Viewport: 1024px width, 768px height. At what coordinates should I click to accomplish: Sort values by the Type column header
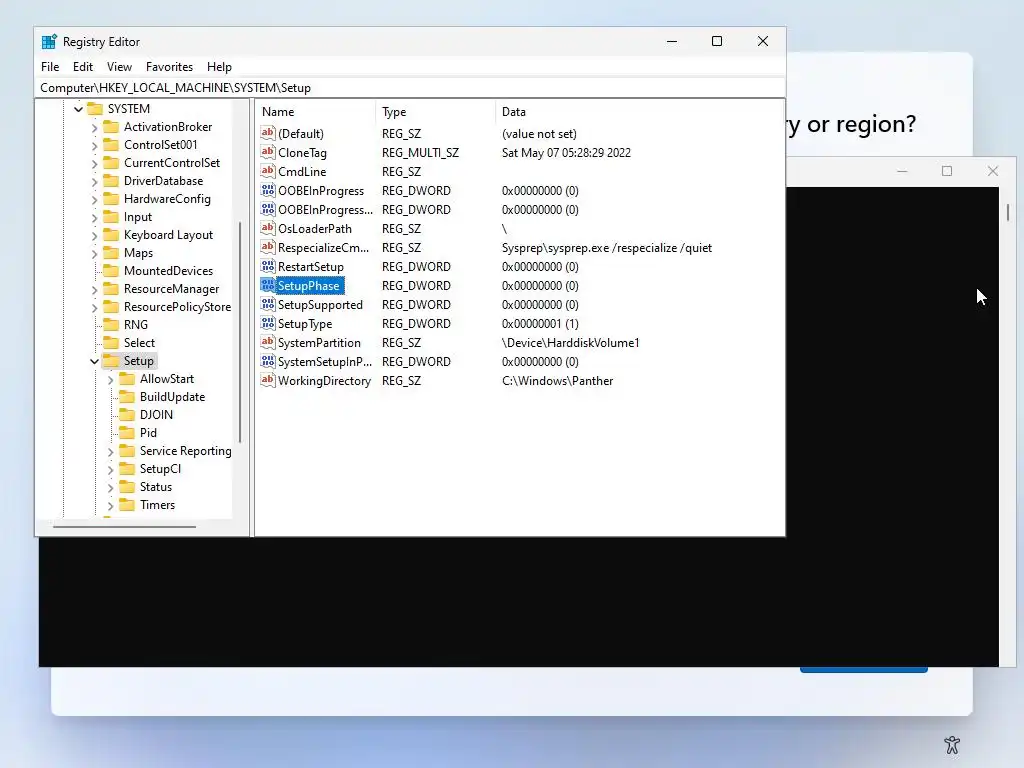pos(436,112)
